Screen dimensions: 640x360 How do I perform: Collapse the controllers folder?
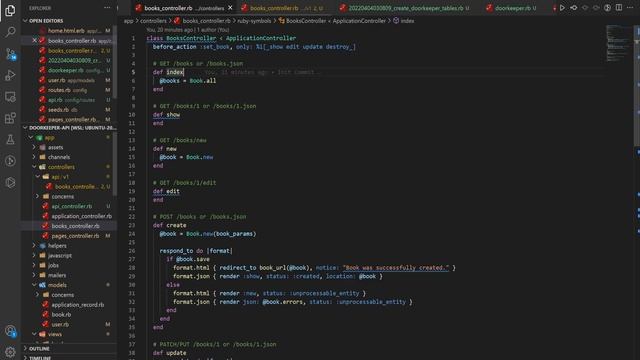click(x=34, y=167)
